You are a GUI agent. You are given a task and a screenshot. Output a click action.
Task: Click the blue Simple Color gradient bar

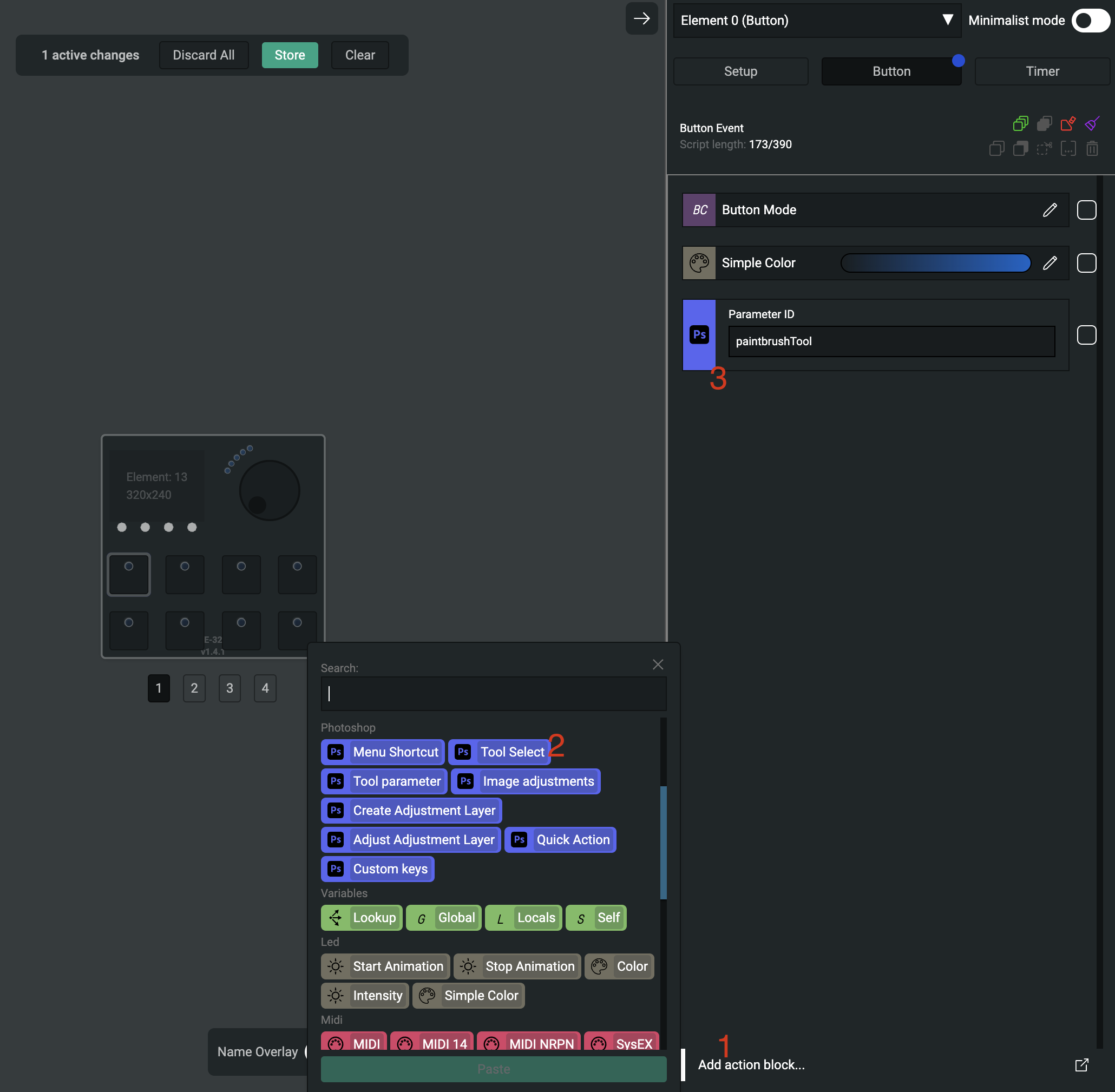click(x=935, y=262)
